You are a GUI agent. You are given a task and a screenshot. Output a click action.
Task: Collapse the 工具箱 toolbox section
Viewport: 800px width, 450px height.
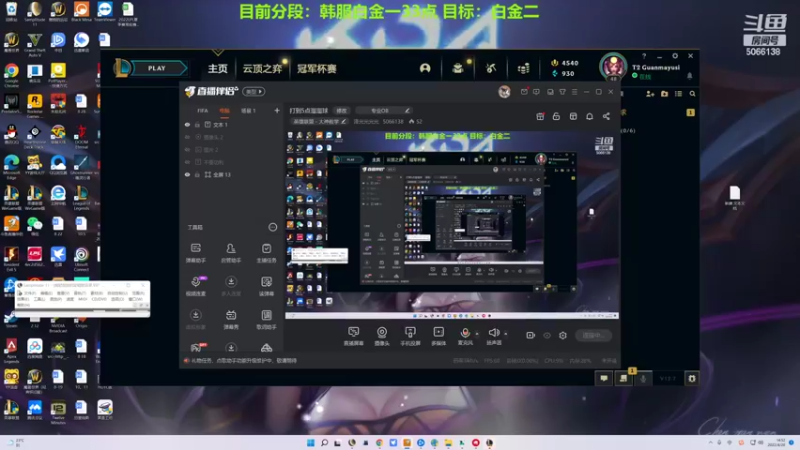(273, 227)
